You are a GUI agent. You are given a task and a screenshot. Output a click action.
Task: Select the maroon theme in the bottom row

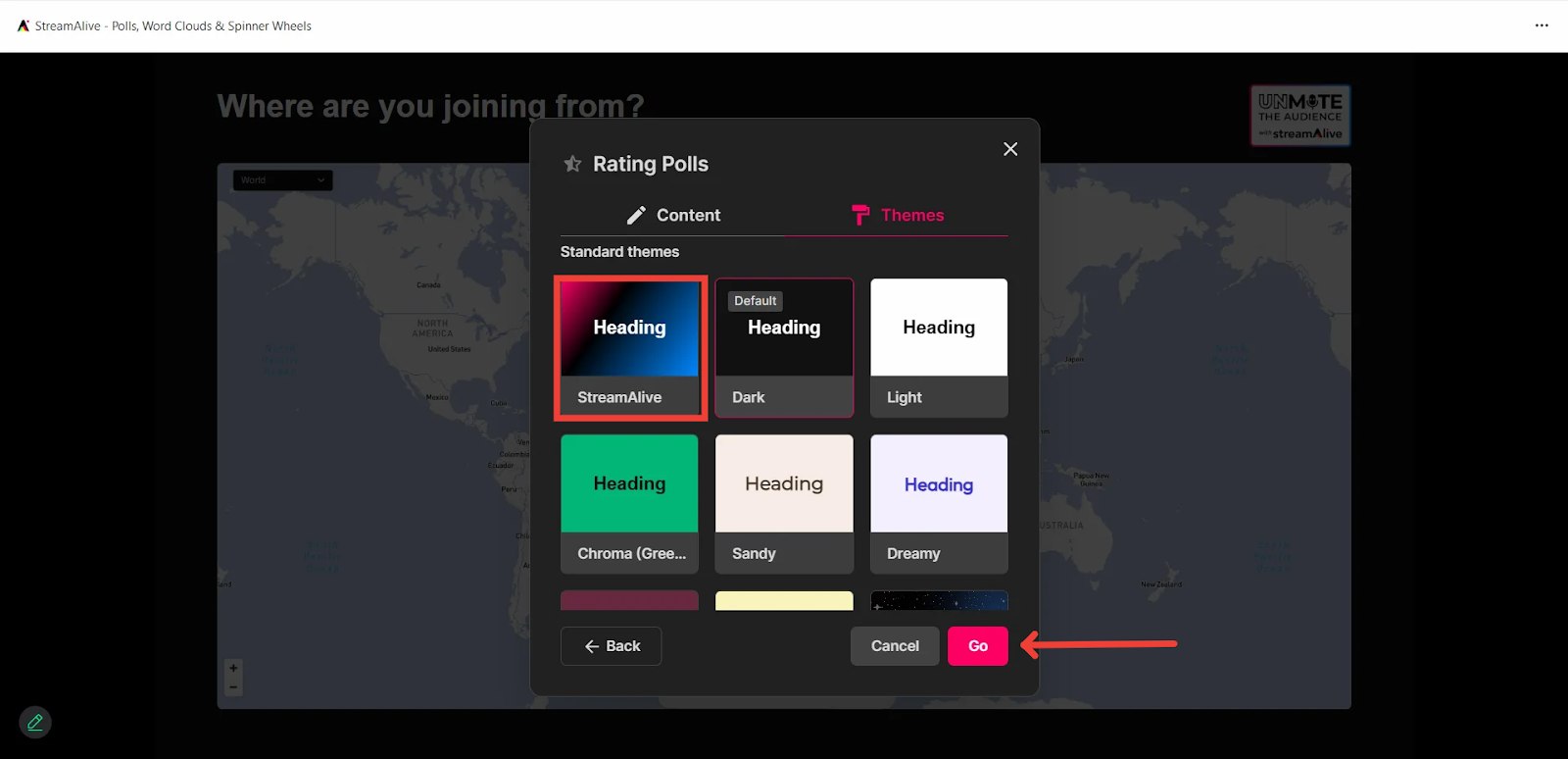629,600
